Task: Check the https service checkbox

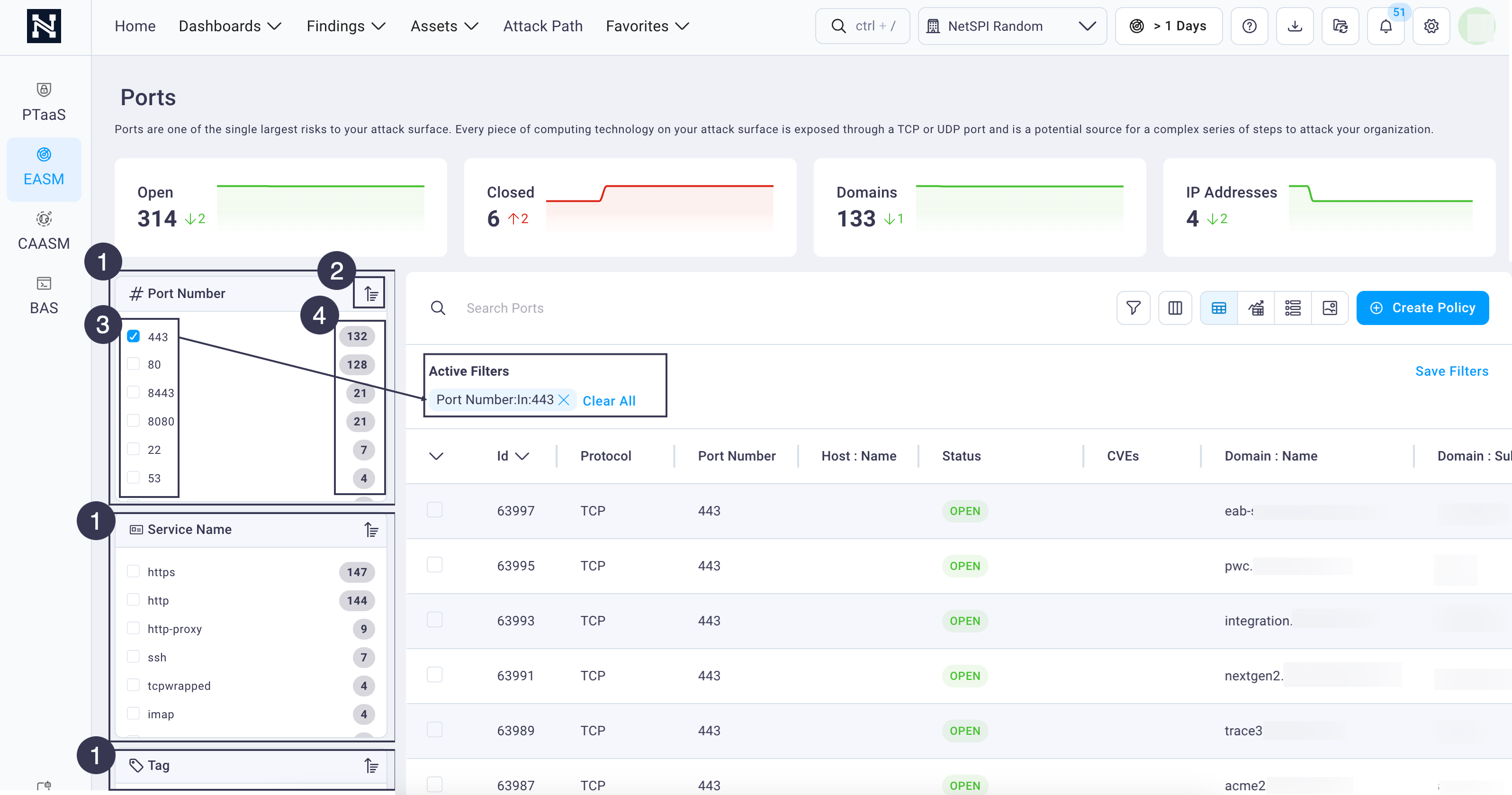Action: point(134,571)
